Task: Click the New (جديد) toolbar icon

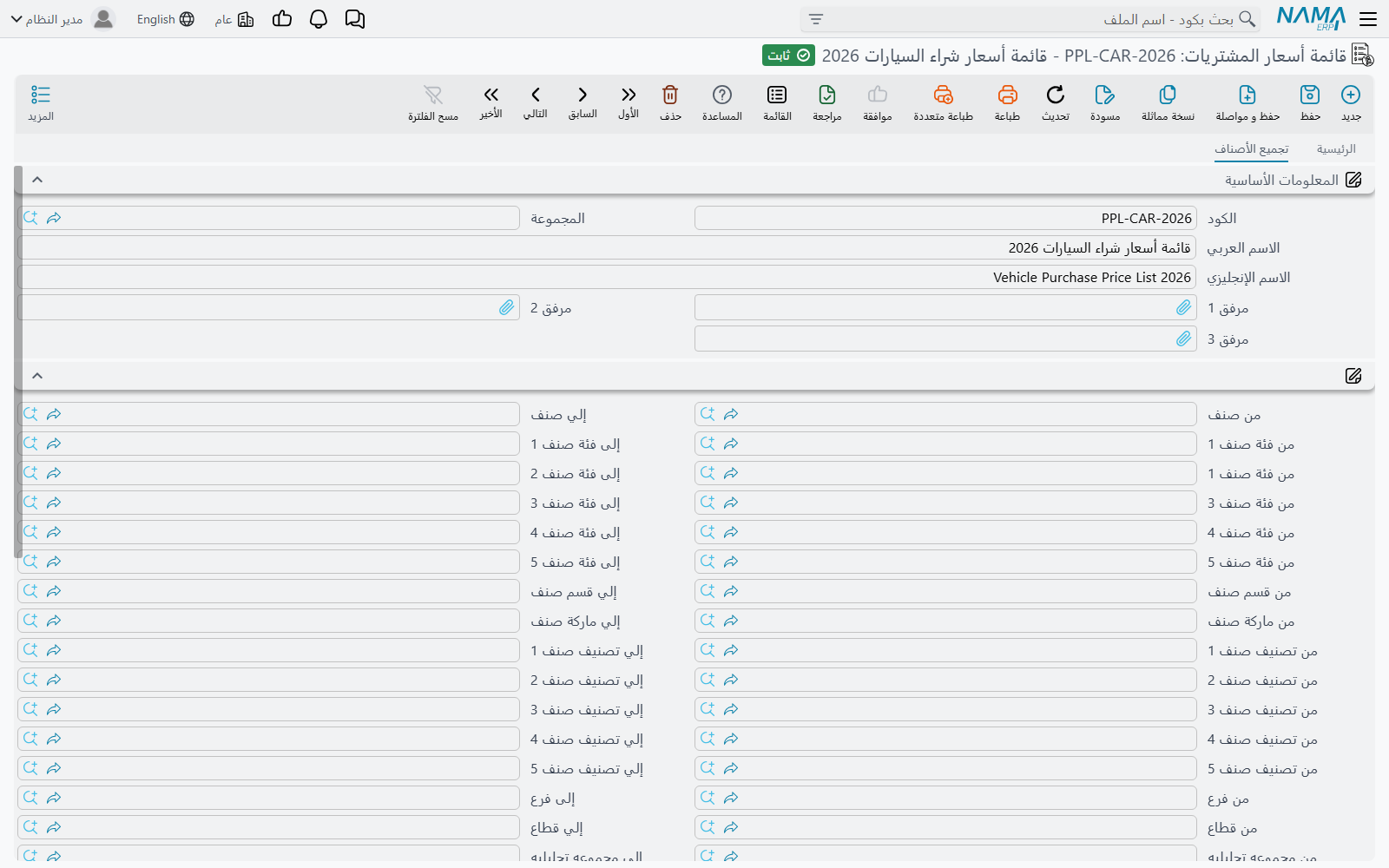Action: pyautogui.click(x=1351, y=95)
